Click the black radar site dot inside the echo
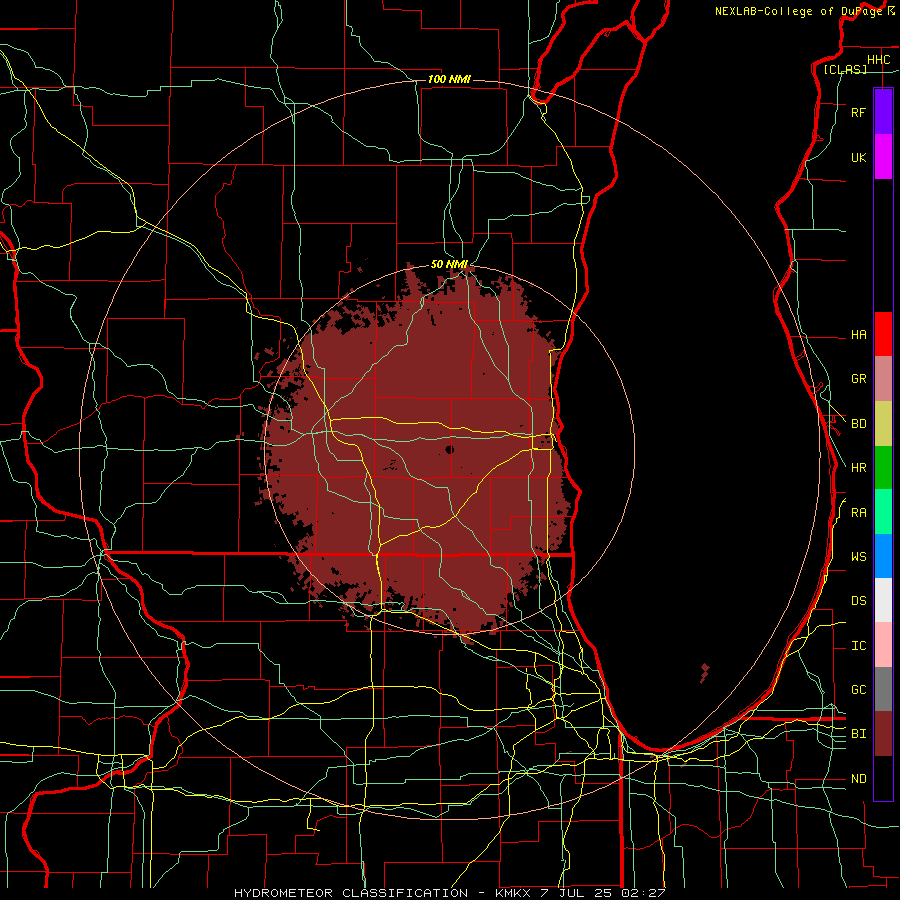This screenshot has height=900, width=900. pyautogui.click(x=449, y=449)
